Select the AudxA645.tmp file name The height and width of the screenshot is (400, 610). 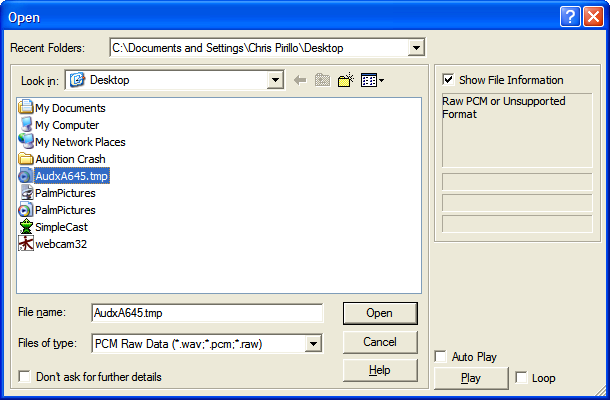coord(72,176)
